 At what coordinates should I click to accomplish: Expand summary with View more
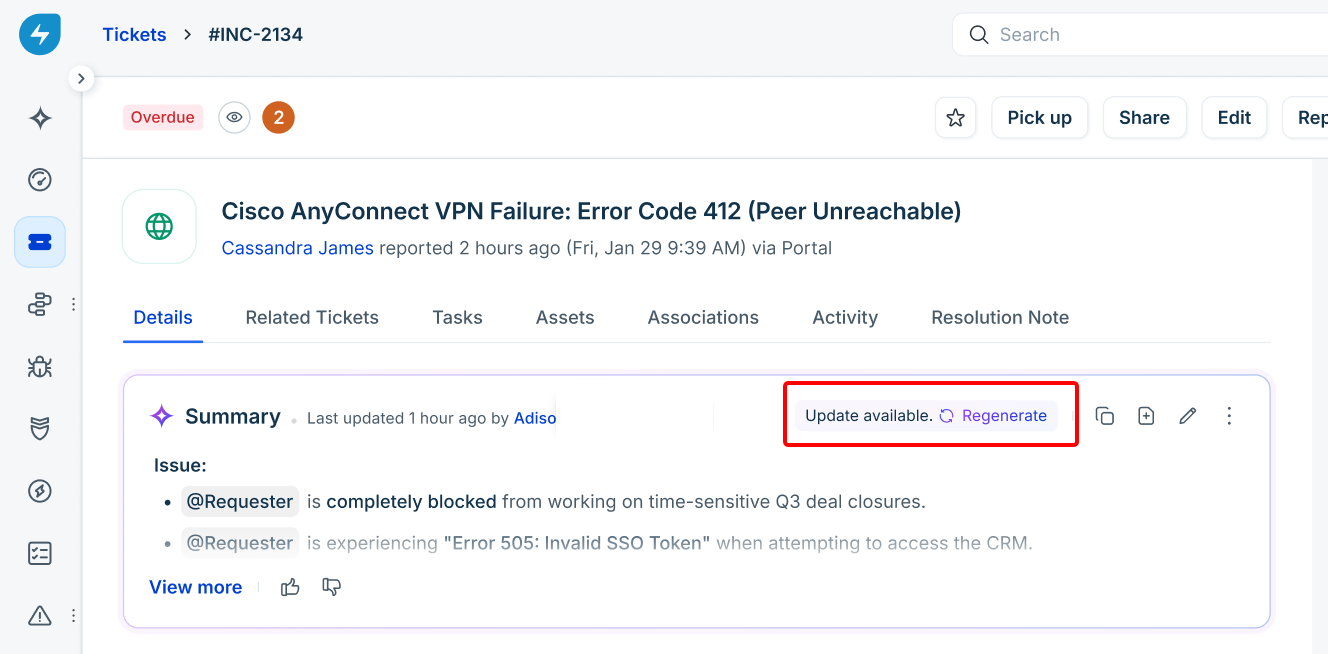pyautogui.click(x=195, y=587)
